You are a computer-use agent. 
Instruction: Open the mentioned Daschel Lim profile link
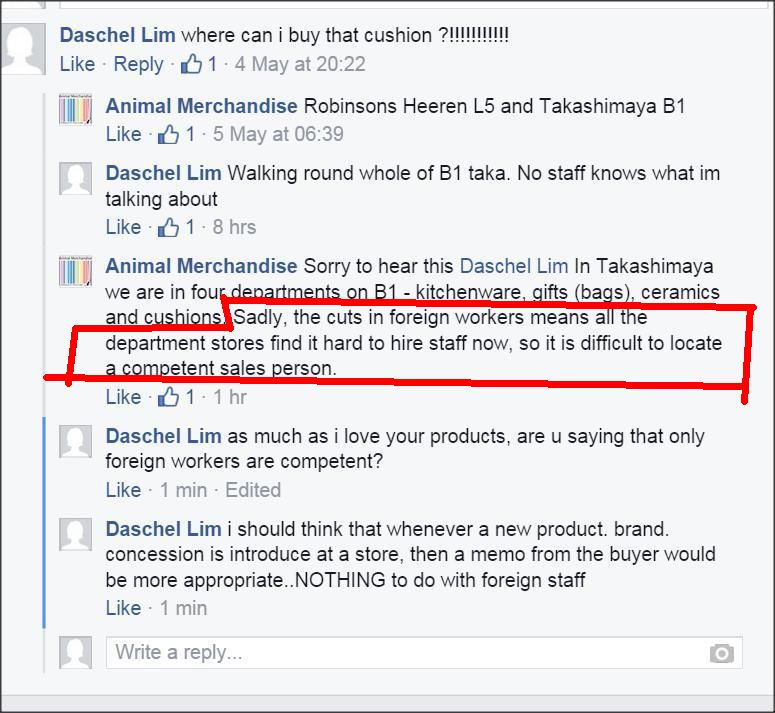click(514, 266)
